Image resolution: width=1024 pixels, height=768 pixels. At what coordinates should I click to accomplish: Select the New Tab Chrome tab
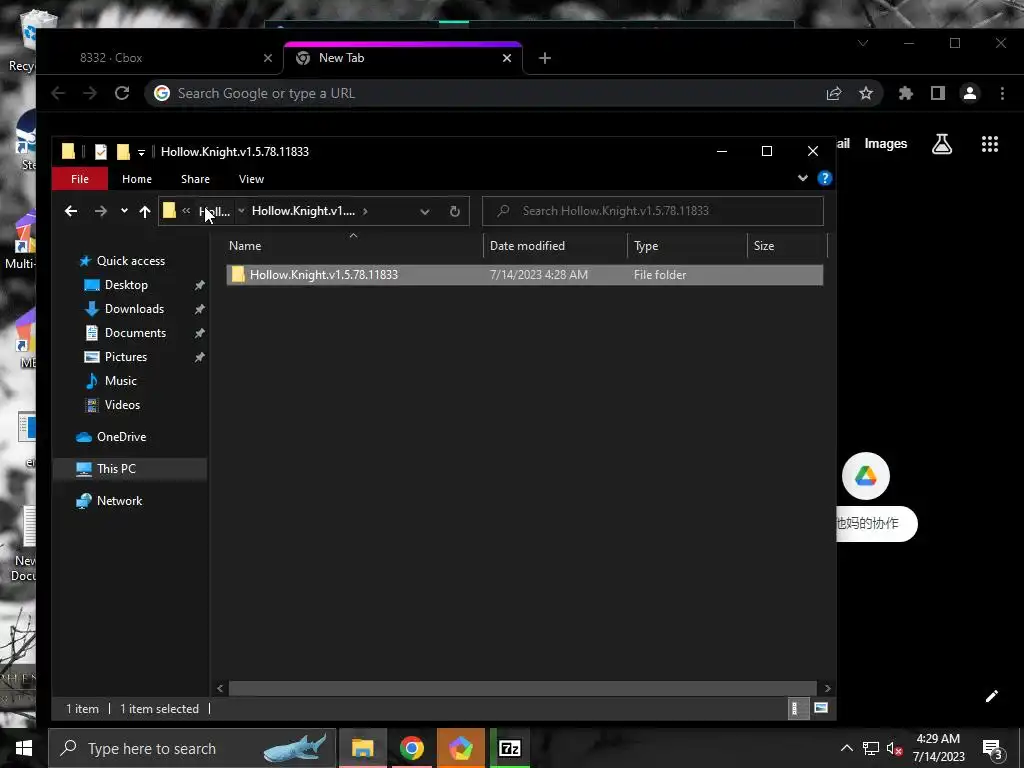(403, 57)
